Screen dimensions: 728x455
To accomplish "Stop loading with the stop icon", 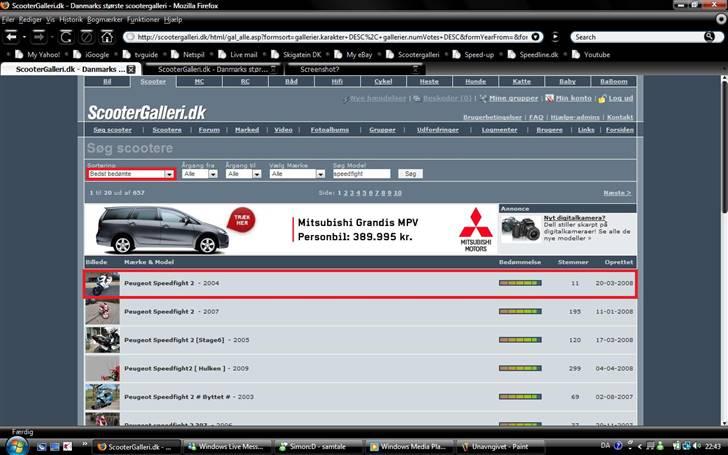I will pyautogui.click(x=87, y=36).
